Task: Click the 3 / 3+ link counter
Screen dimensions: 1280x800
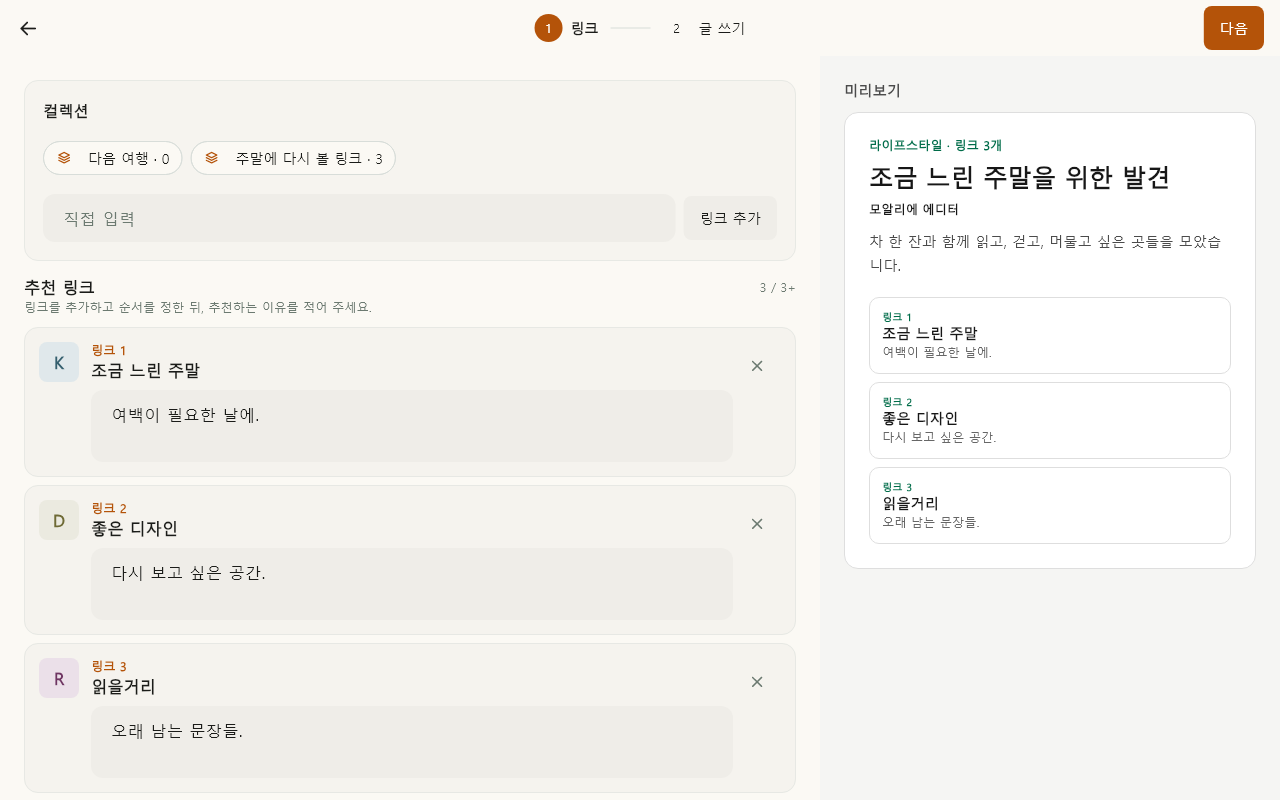Action: click(777, 288)
